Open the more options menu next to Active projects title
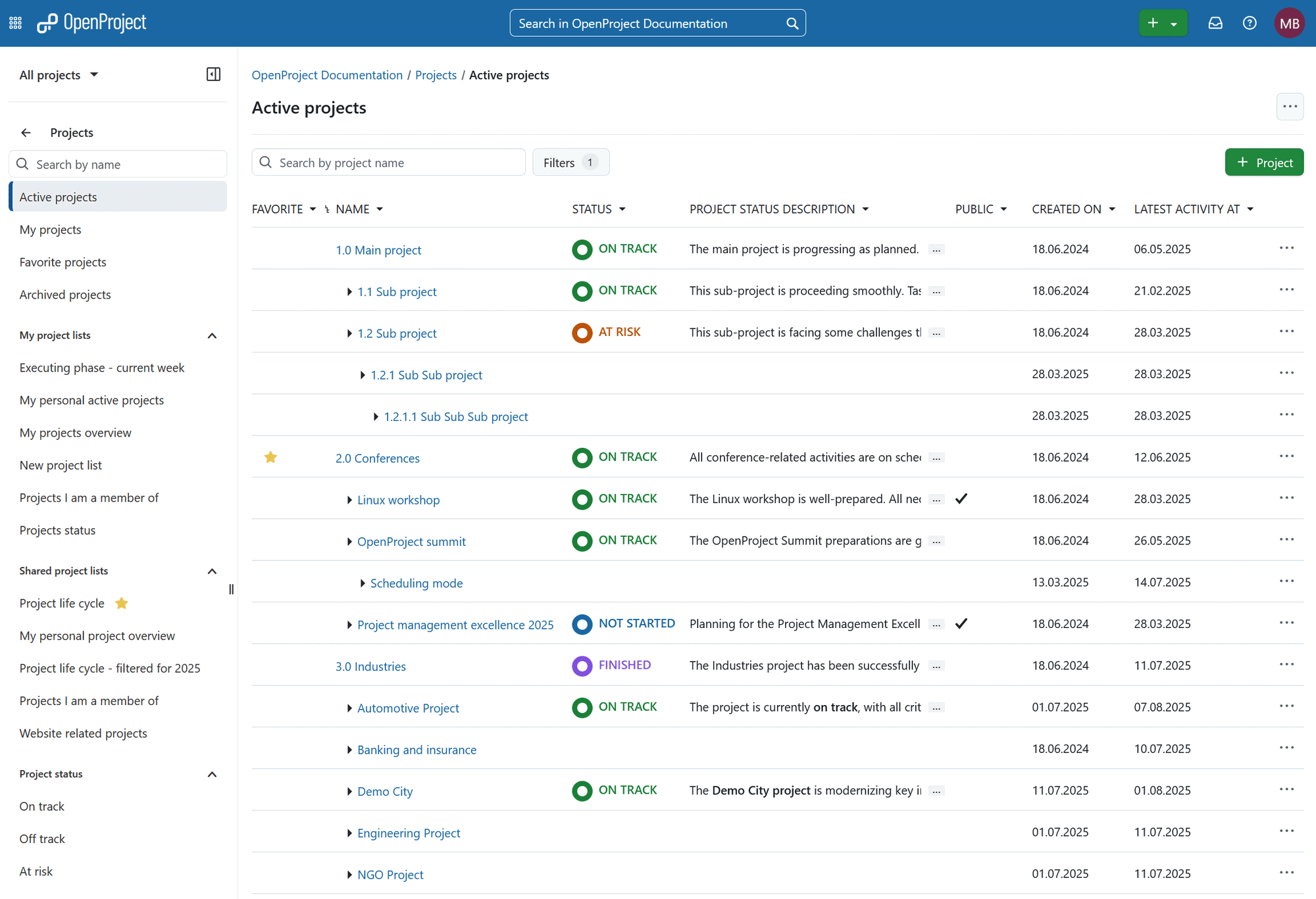The width and height of the screenshot is (1316, 899). [x=1290, y=107]
